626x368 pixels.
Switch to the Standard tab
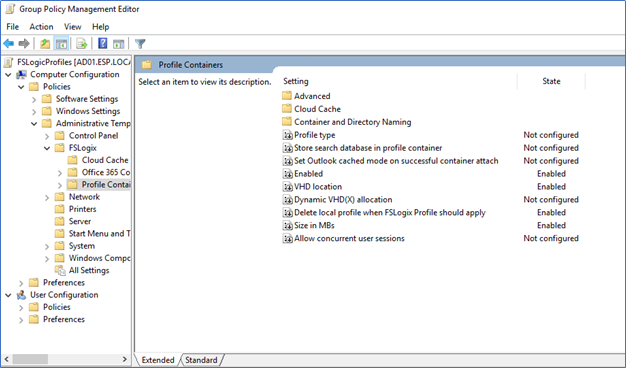click(201, 360)
